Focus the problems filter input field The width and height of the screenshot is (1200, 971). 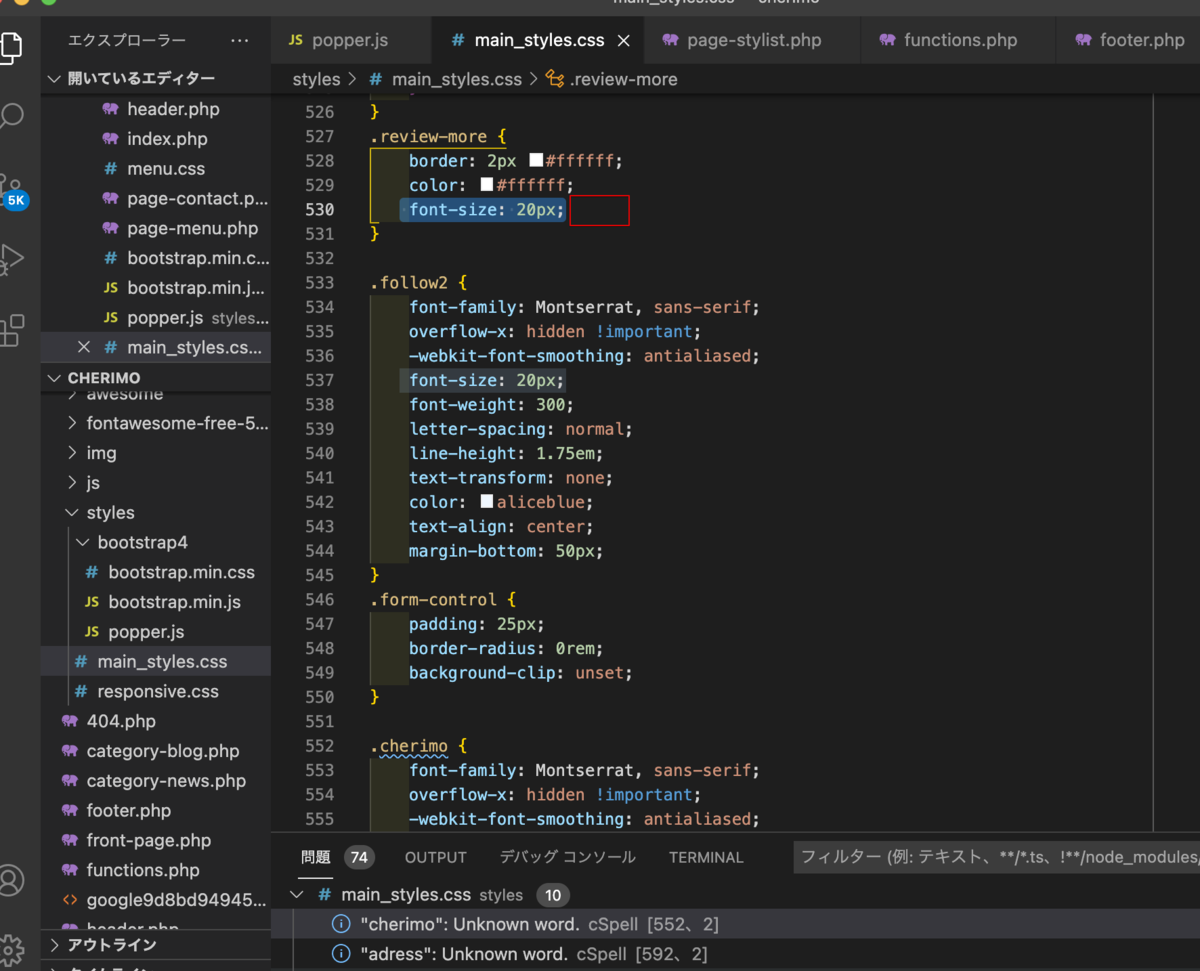pos(997,857)
